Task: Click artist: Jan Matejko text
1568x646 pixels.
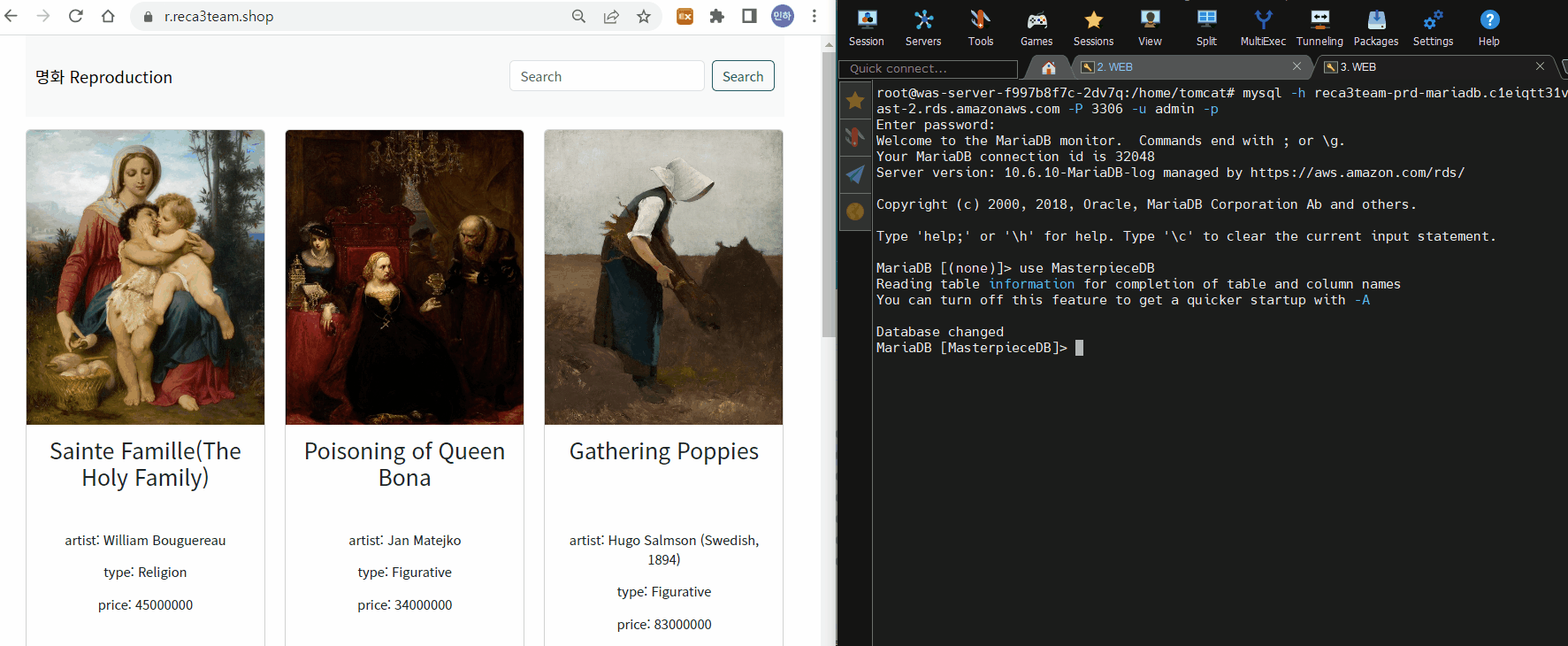Action: [404, 541]
